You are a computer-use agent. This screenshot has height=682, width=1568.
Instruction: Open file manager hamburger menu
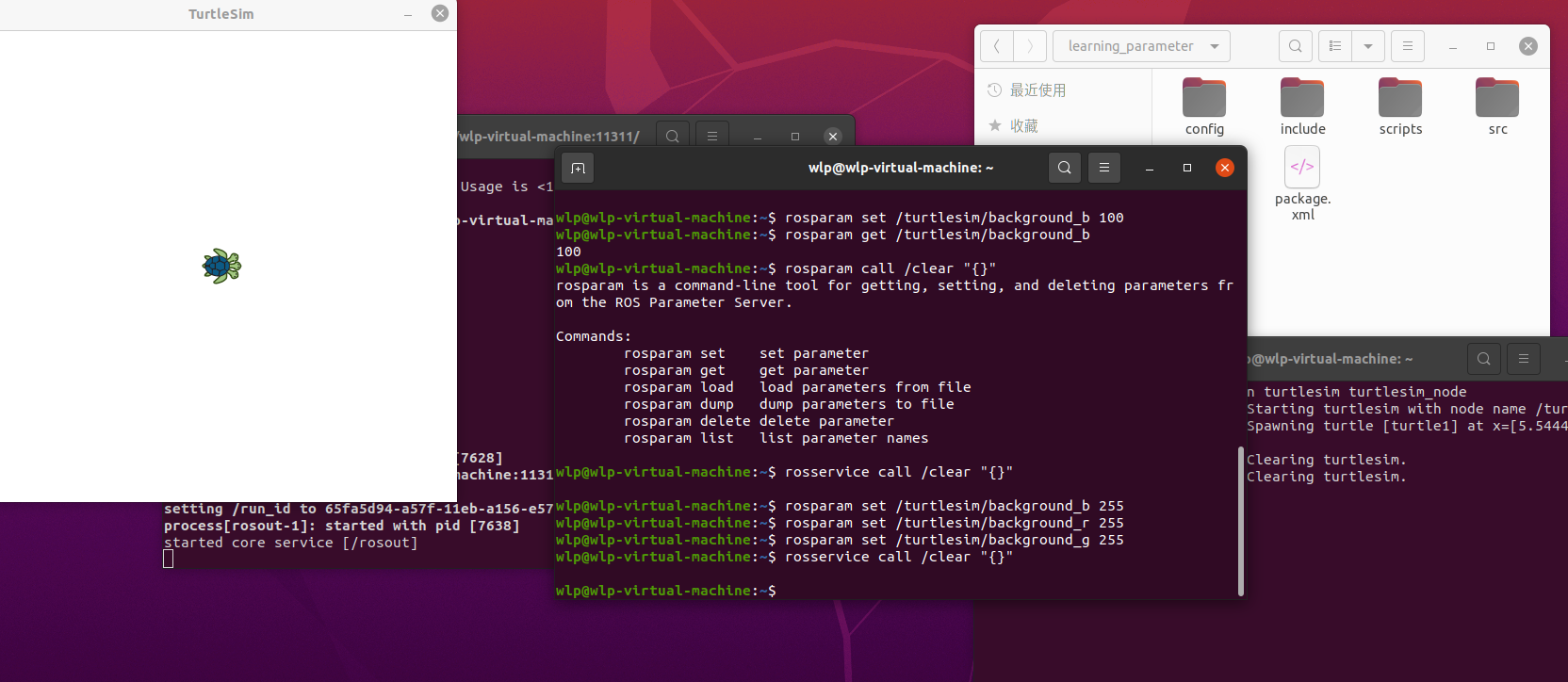coord(1408,46)
